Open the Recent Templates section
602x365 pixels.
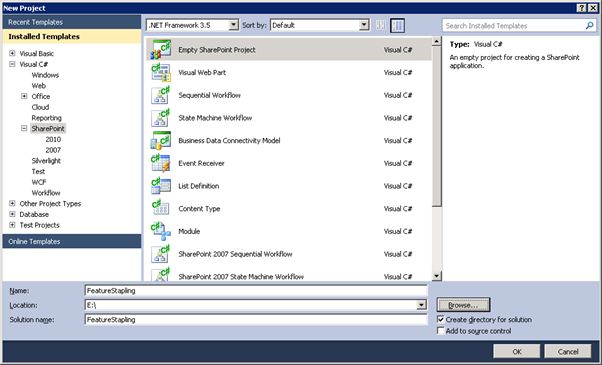[72, 22]
